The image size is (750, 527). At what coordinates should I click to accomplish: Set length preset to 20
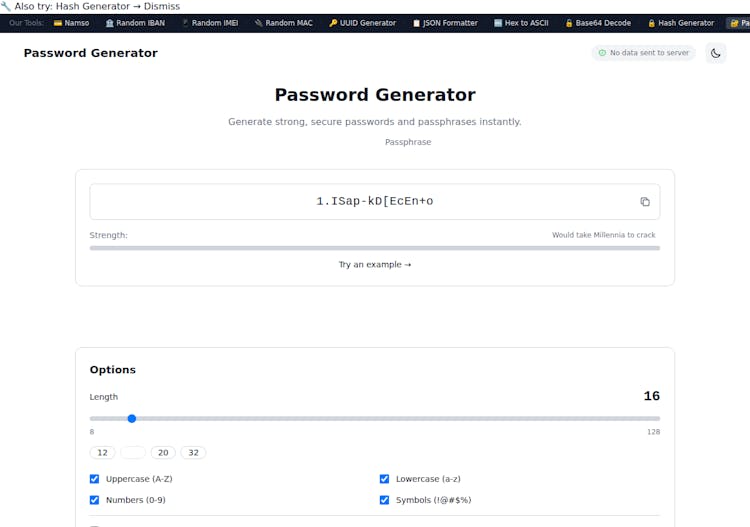pos(163,452)
